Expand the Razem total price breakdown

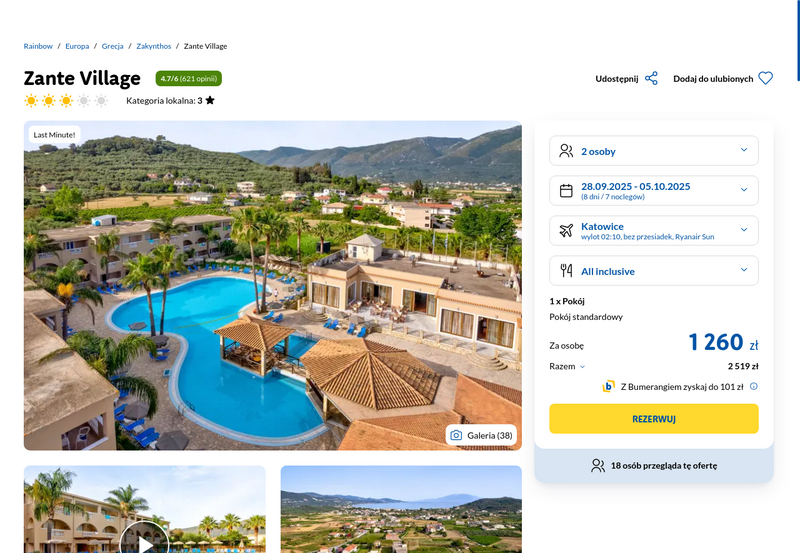[x=567, y=366]
